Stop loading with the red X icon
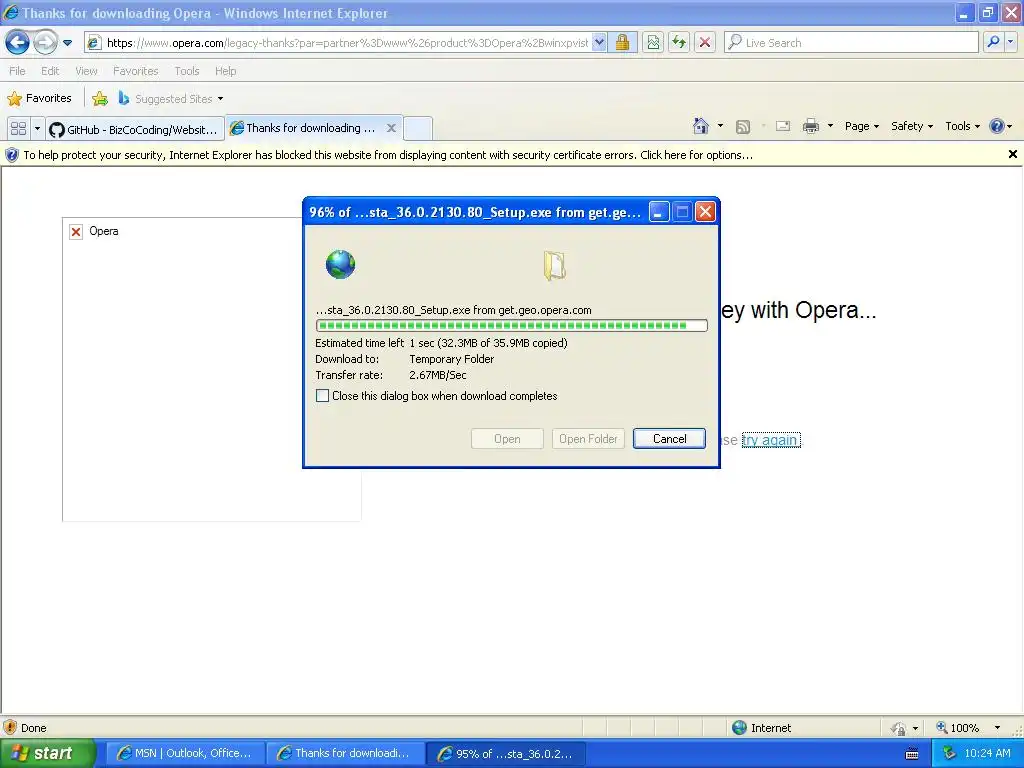Viewport: 1024px width, 768px height. (705, 43)
